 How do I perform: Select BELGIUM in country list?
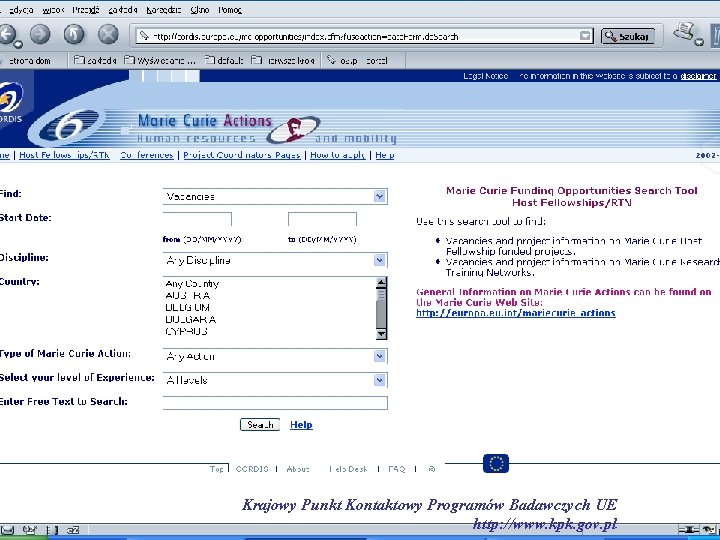pos(187,308)
